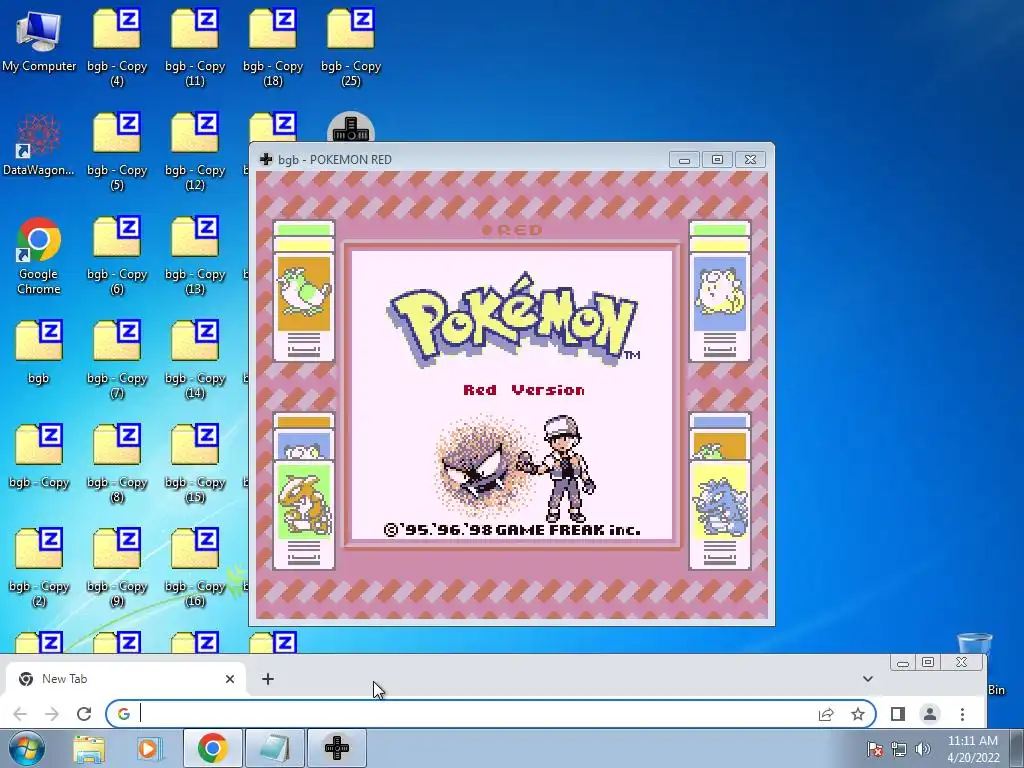This screenshot has width=1024, height=768.
Task: Open the Chrome profile menu
Action: 930,714
